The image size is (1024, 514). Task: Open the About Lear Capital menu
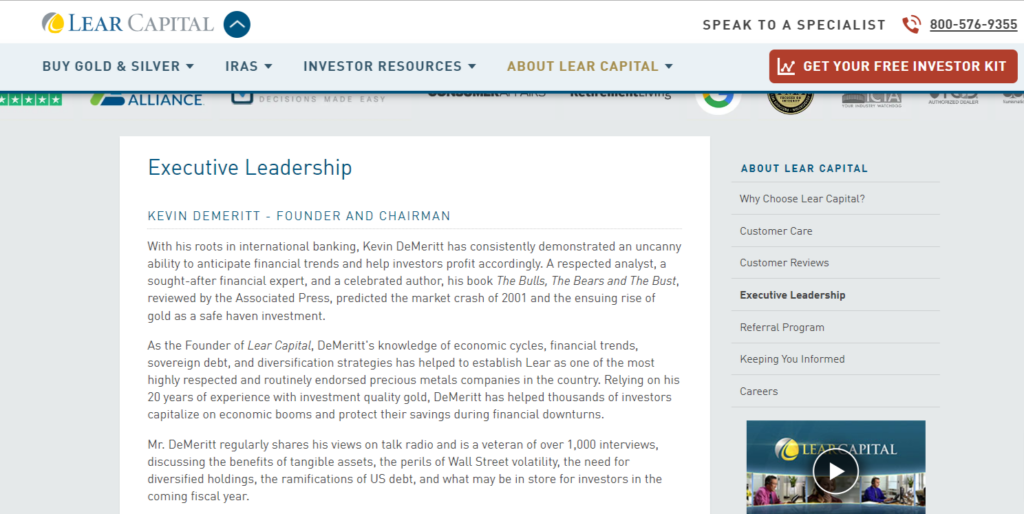tap(590, 66)
